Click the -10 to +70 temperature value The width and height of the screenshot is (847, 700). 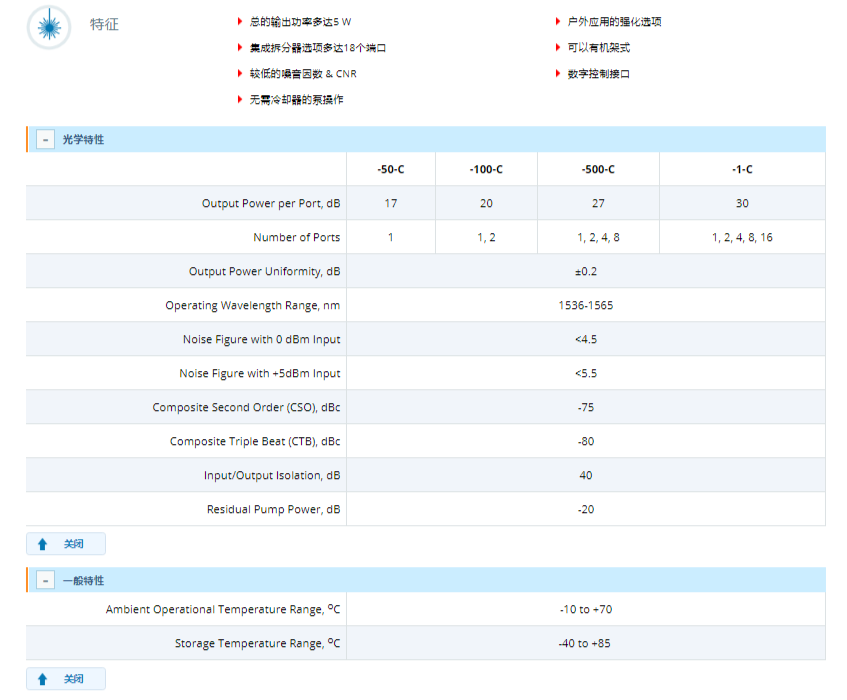[x=586, y=609]
